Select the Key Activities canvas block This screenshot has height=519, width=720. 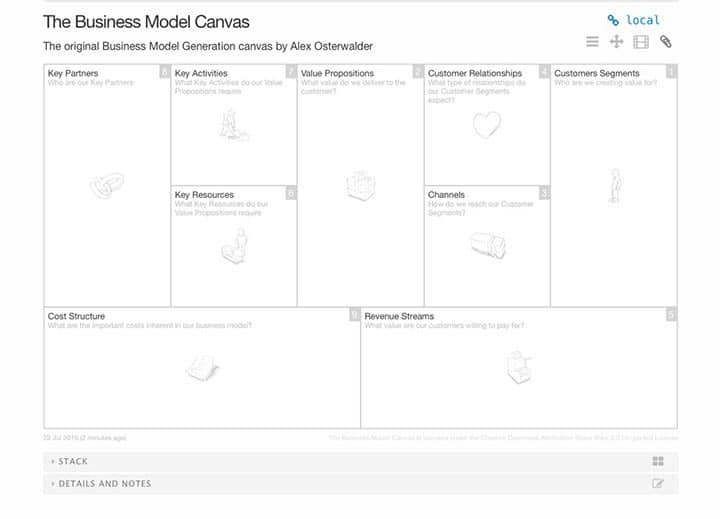click(x=234, y=140)
